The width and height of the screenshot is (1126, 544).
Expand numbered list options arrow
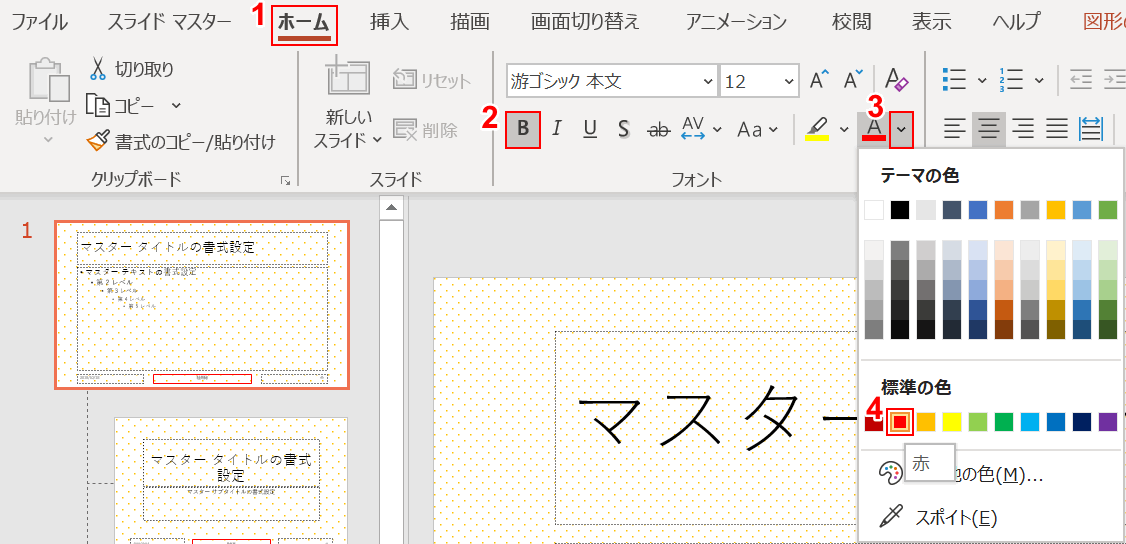tap(1038, 80)
